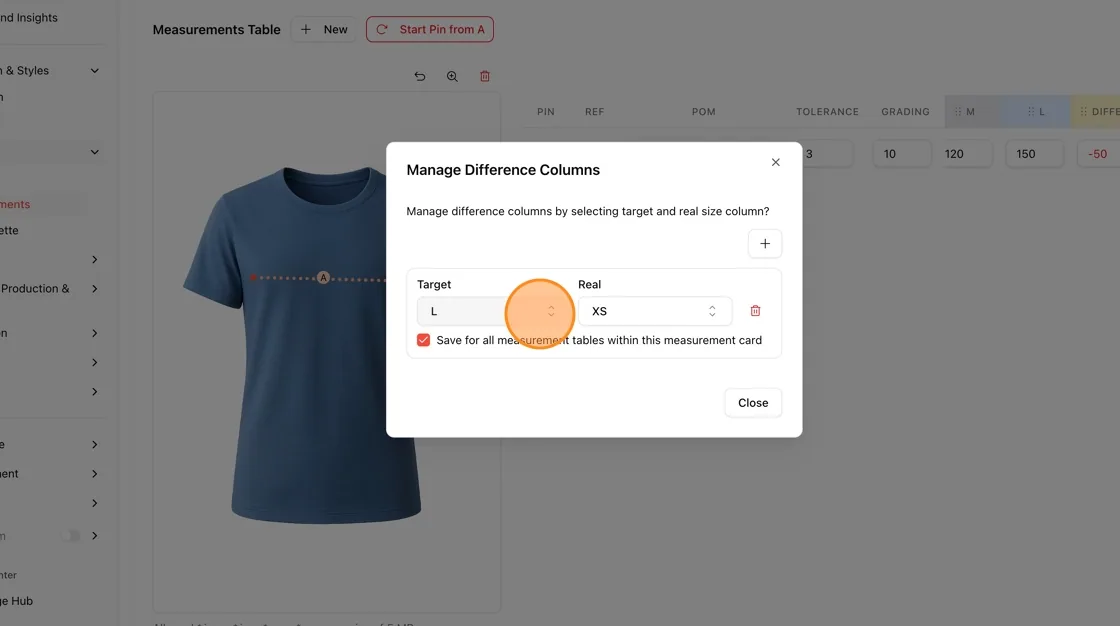Open the Real size dropdown showing XS
Screen dimensions: 1120x626
[x=654, y=311]
